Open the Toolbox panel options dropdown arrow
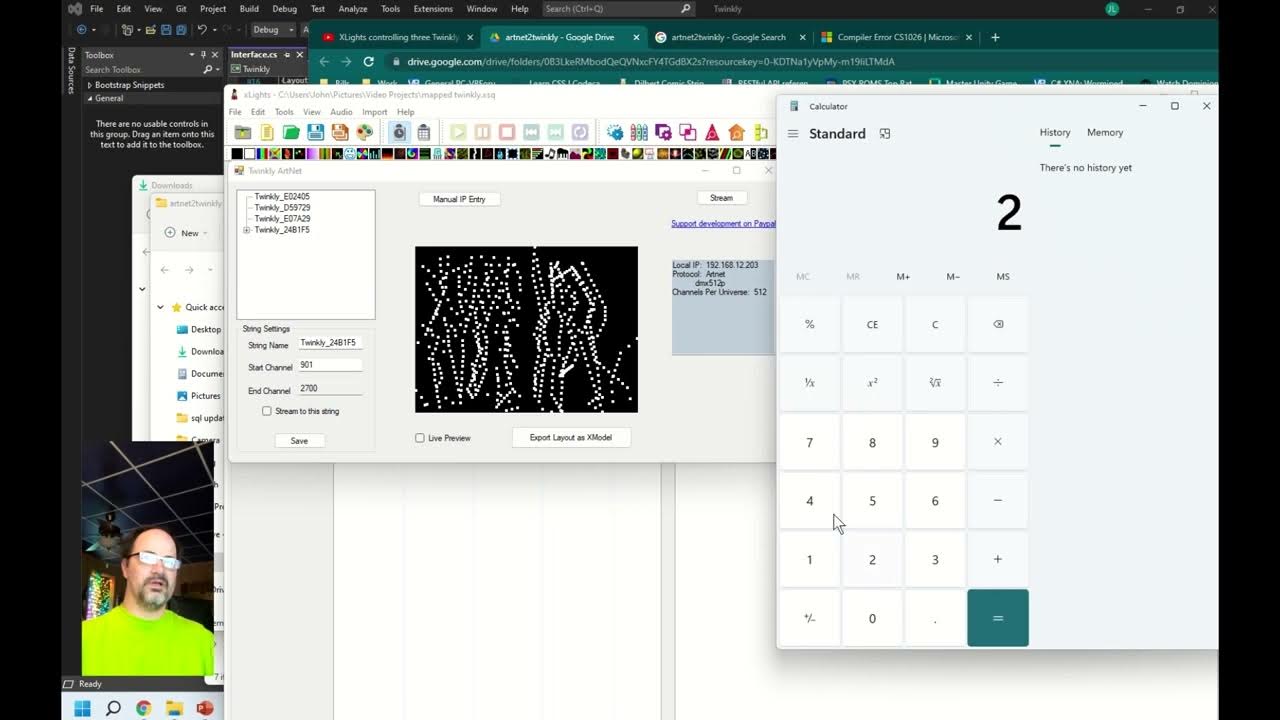Image resolution: width=1280 pixels, height=720 pixels. tap(191, 55)
